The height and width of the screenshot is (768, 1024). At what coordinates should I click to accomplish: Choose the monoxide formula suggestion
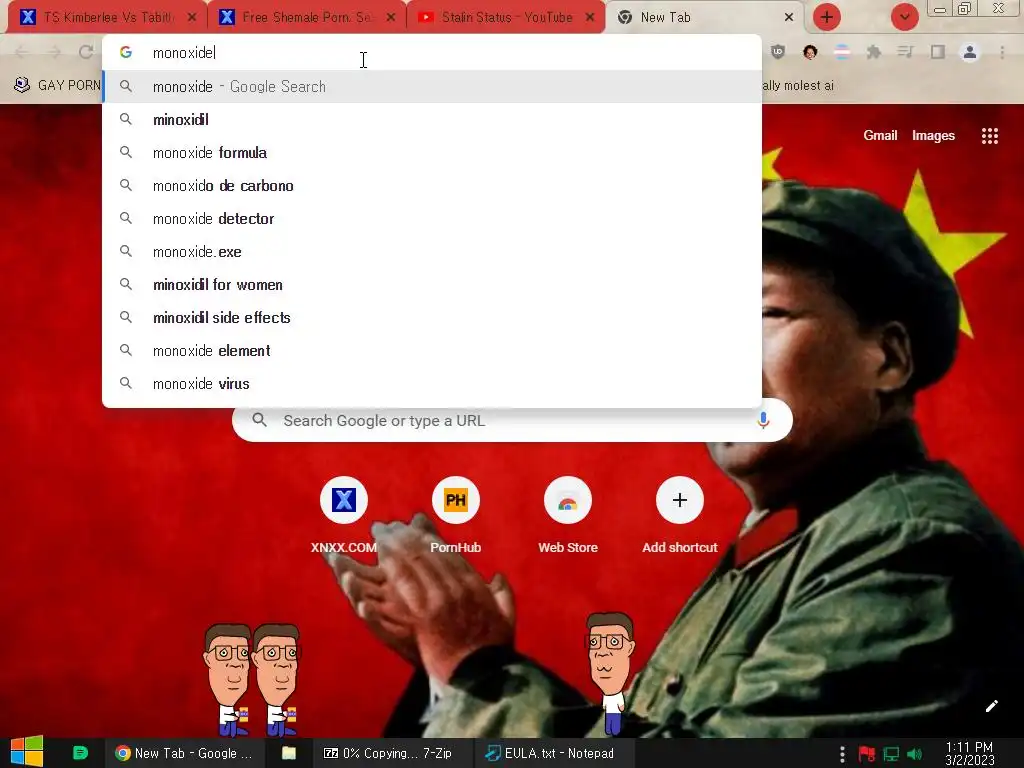(432, 153)
